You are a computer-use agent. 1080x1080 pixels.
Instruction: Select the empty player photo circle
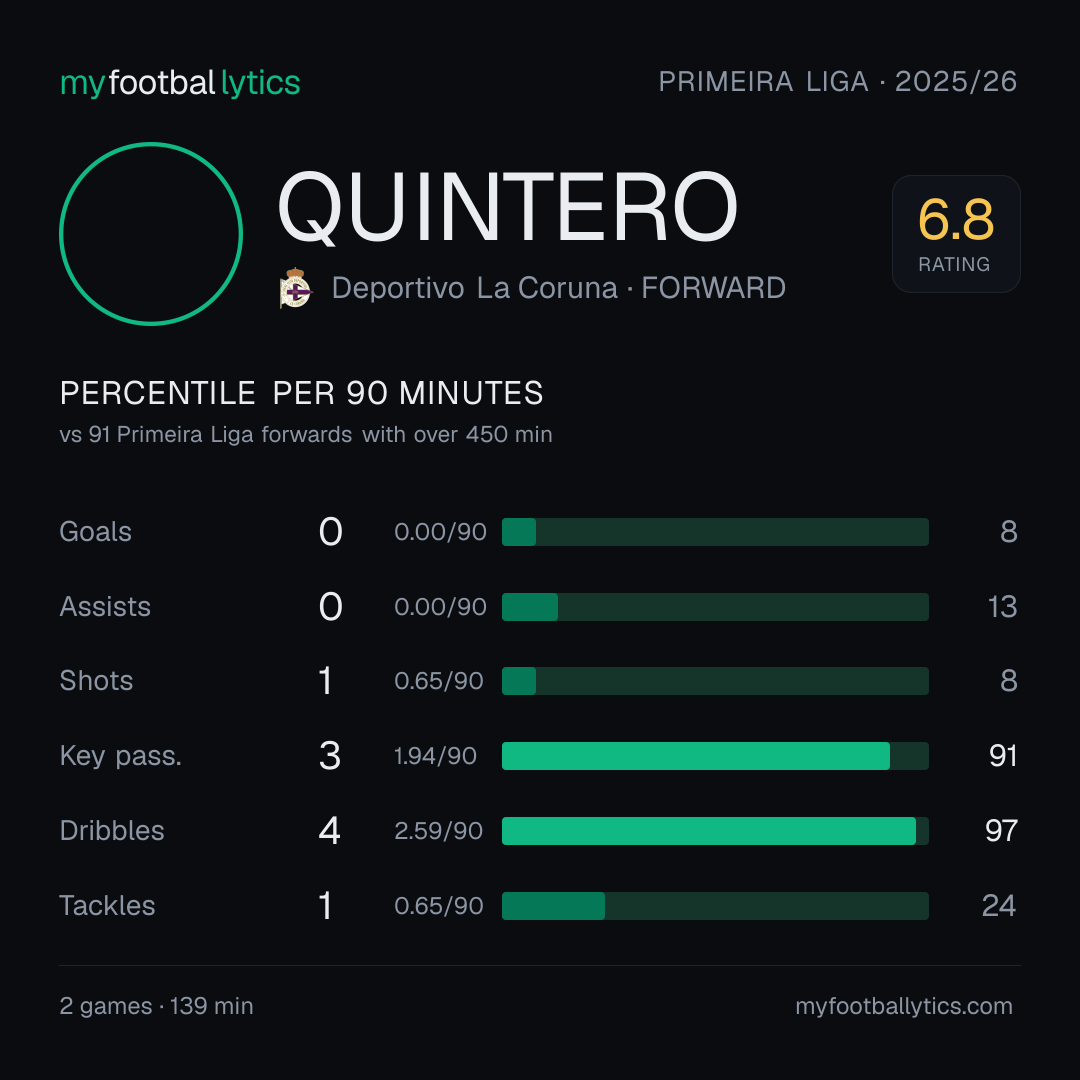151,233
